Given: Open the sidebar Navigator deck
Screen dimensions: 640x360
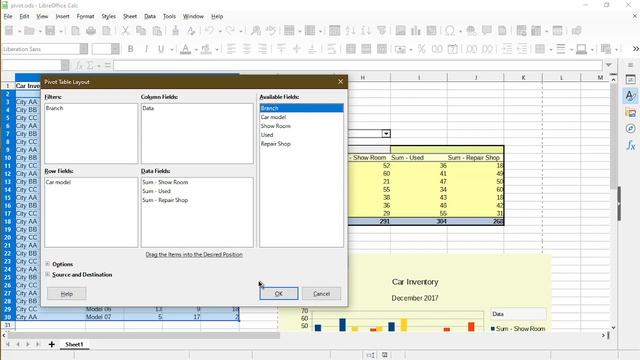Looking at the screenshot, I should [x=631, y=129].
